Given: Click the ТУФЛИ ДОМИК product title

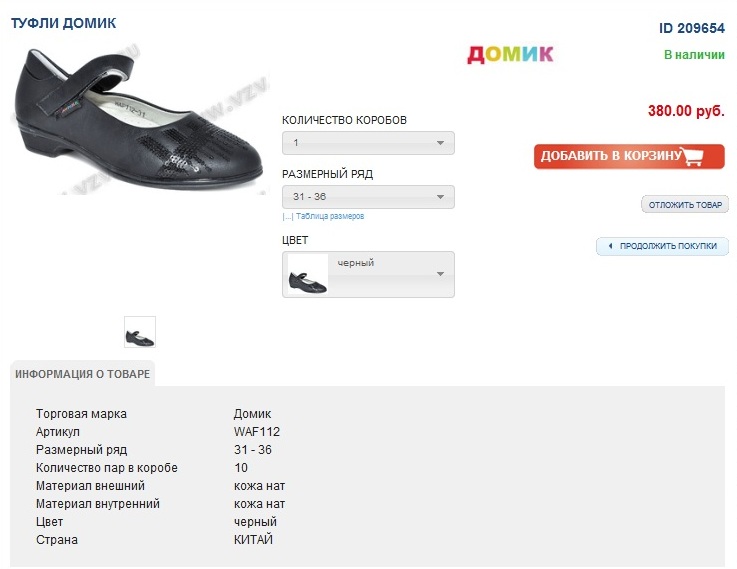Looking at the screenshot, I should [63, 23].
